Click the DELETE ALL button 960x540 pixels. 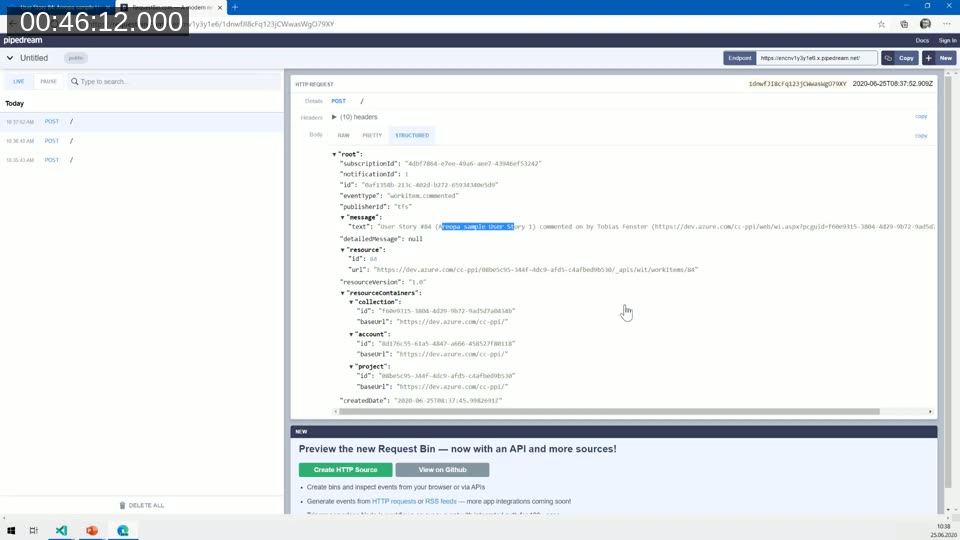tap(141, 506)
